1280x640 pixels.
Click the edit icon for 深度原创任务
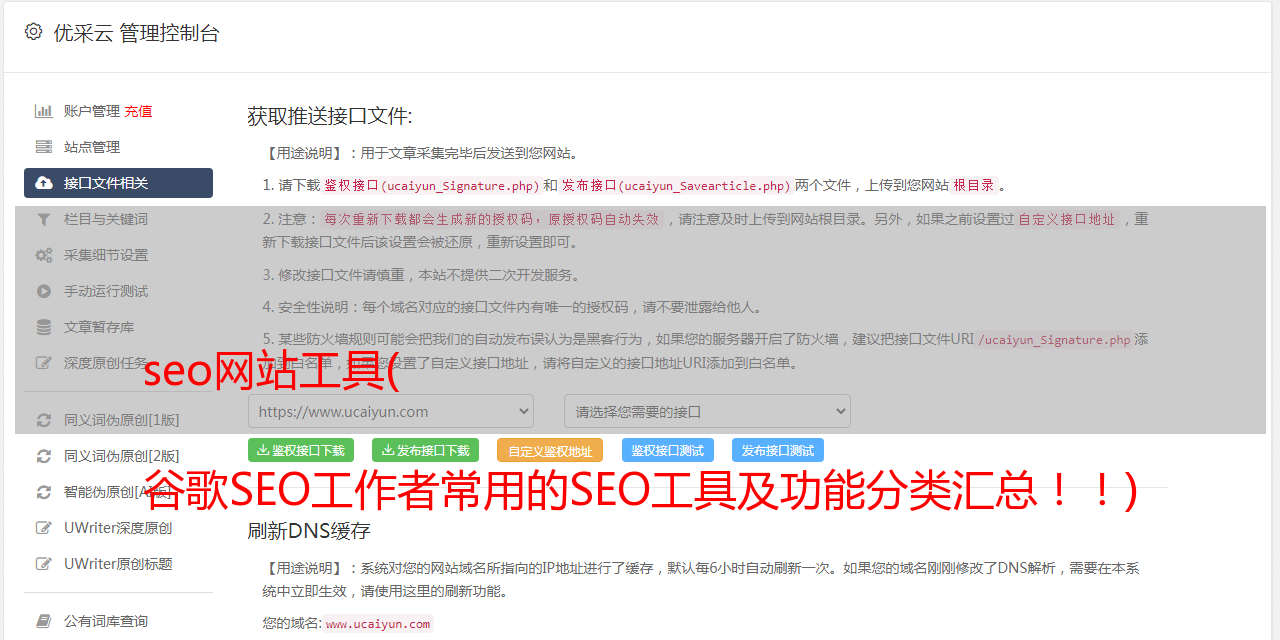(44, 363)
